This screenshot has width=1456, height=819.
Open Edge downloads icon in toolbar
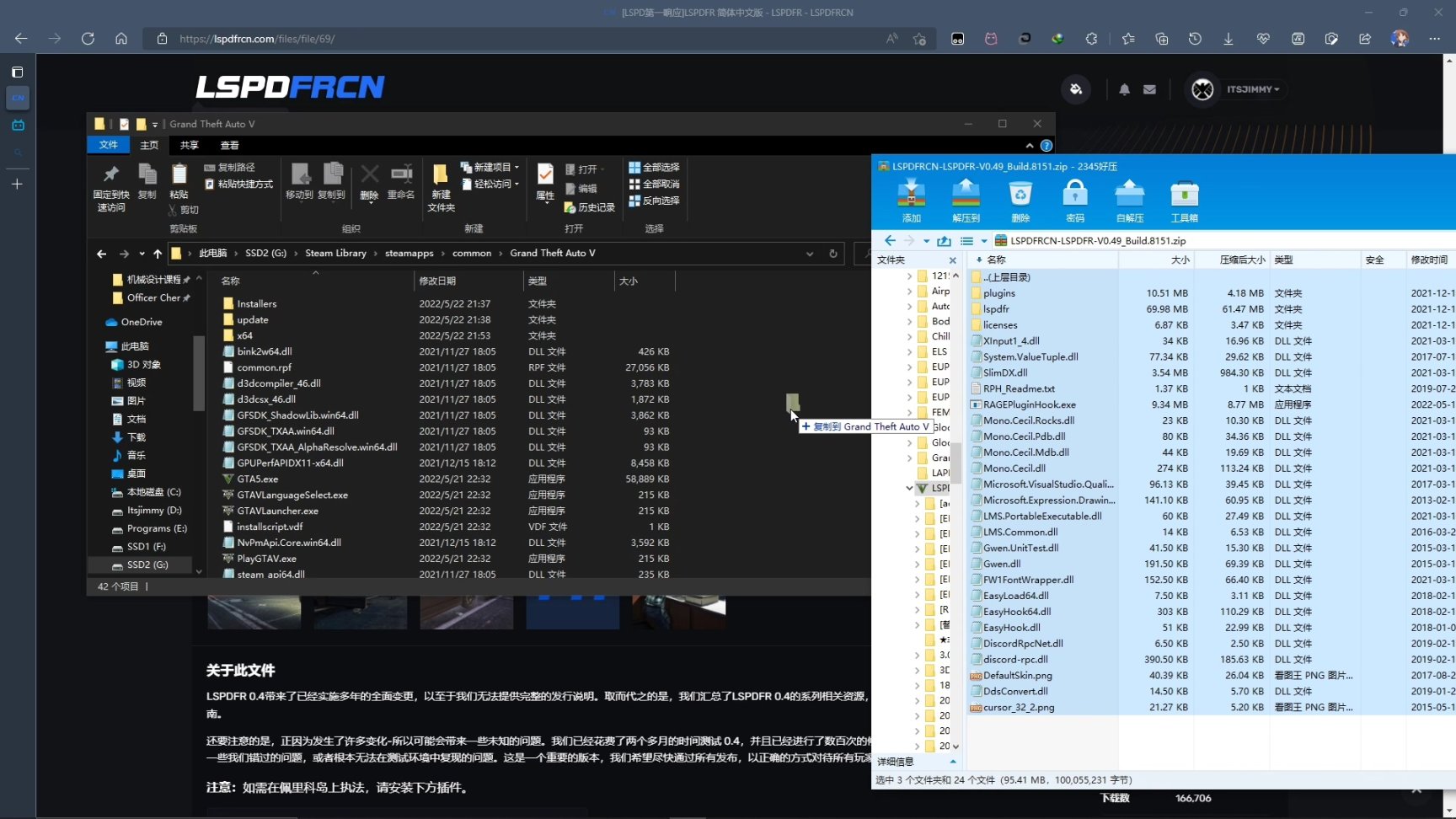point(1228,39)
